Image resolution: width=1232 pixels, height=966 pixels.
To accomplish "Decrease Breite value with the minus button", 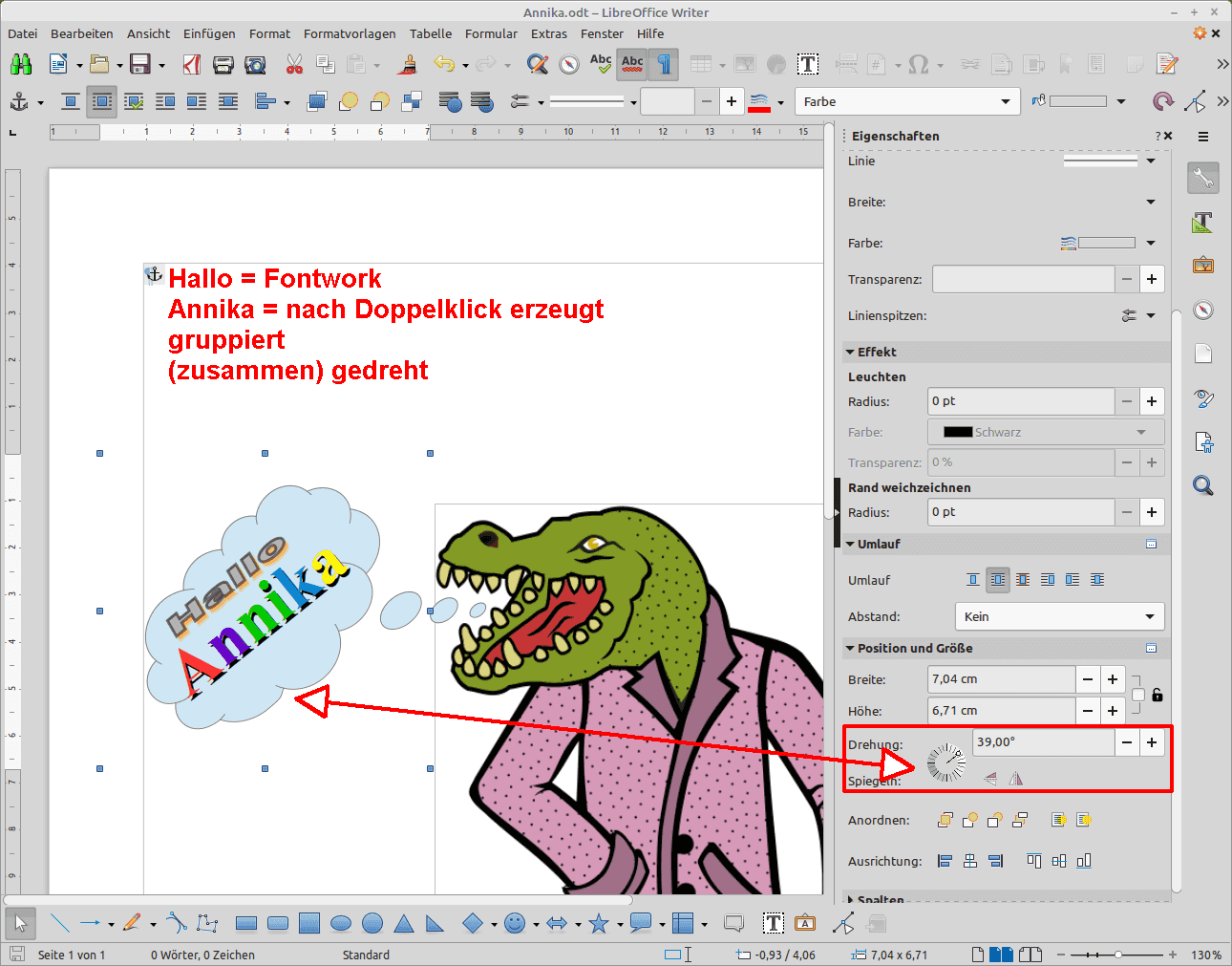I will 1088,679.
